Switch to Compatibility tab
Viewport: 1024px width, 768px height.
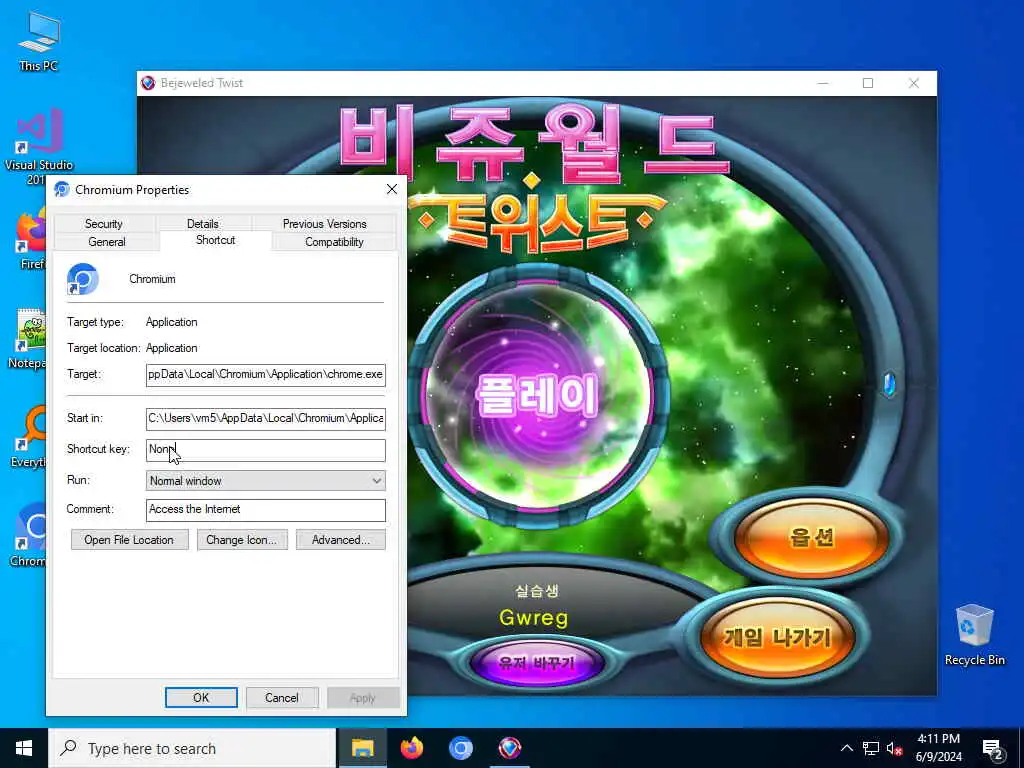pyautogui.click(x=334, y=242)
